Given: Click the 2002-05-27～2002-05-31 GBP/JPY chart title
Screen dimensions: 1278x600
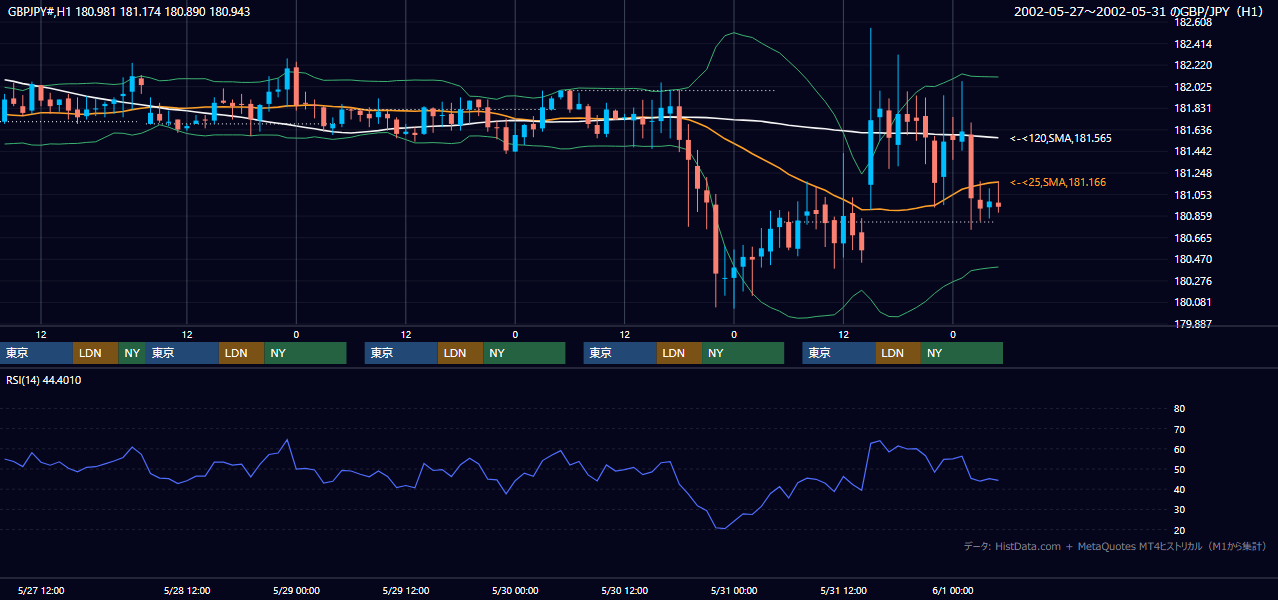Looking at the screenshot, I should click(x=1139, y=12).
